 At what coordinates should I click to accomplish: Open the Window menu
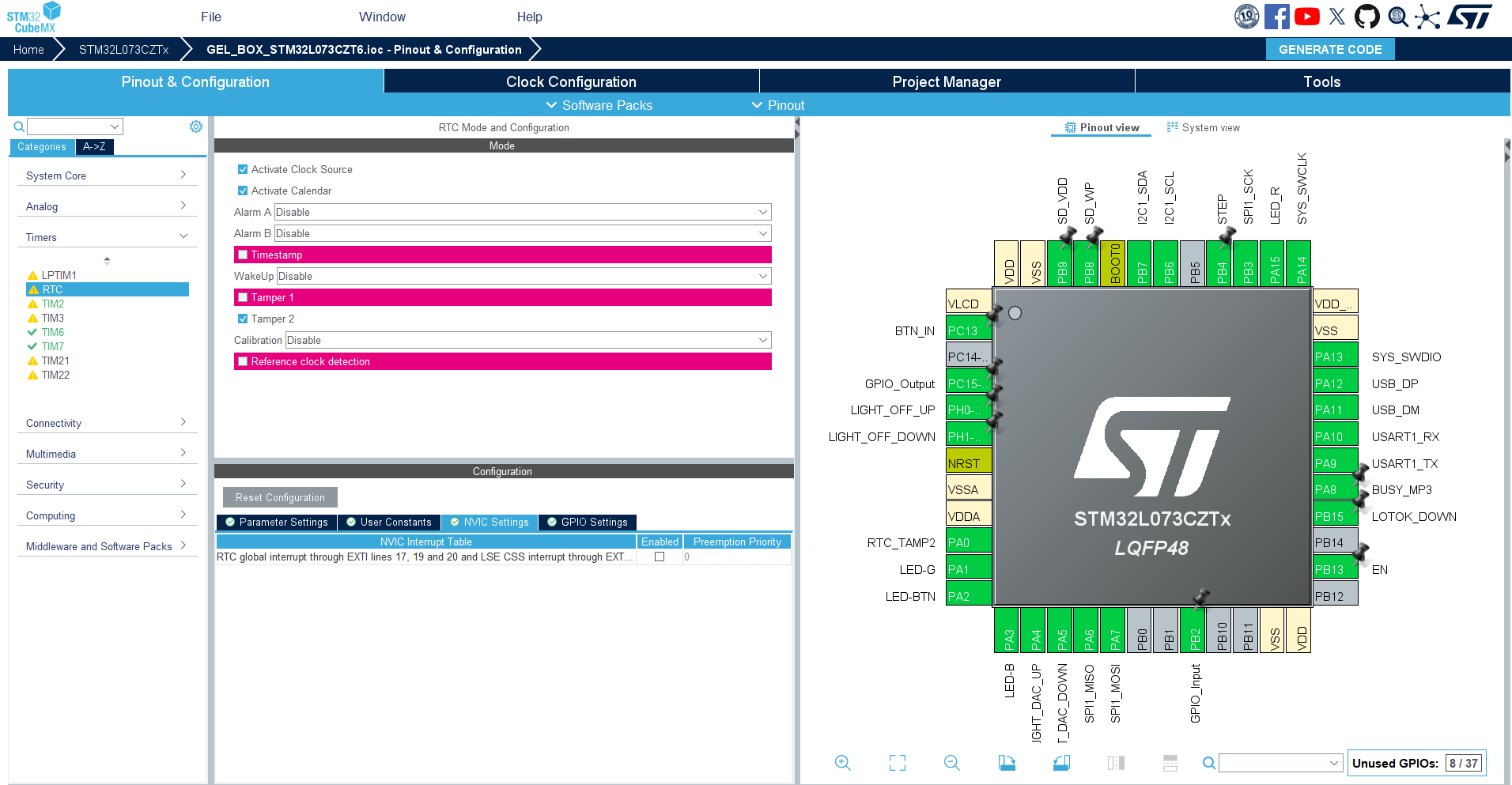(x=382, y=17)
